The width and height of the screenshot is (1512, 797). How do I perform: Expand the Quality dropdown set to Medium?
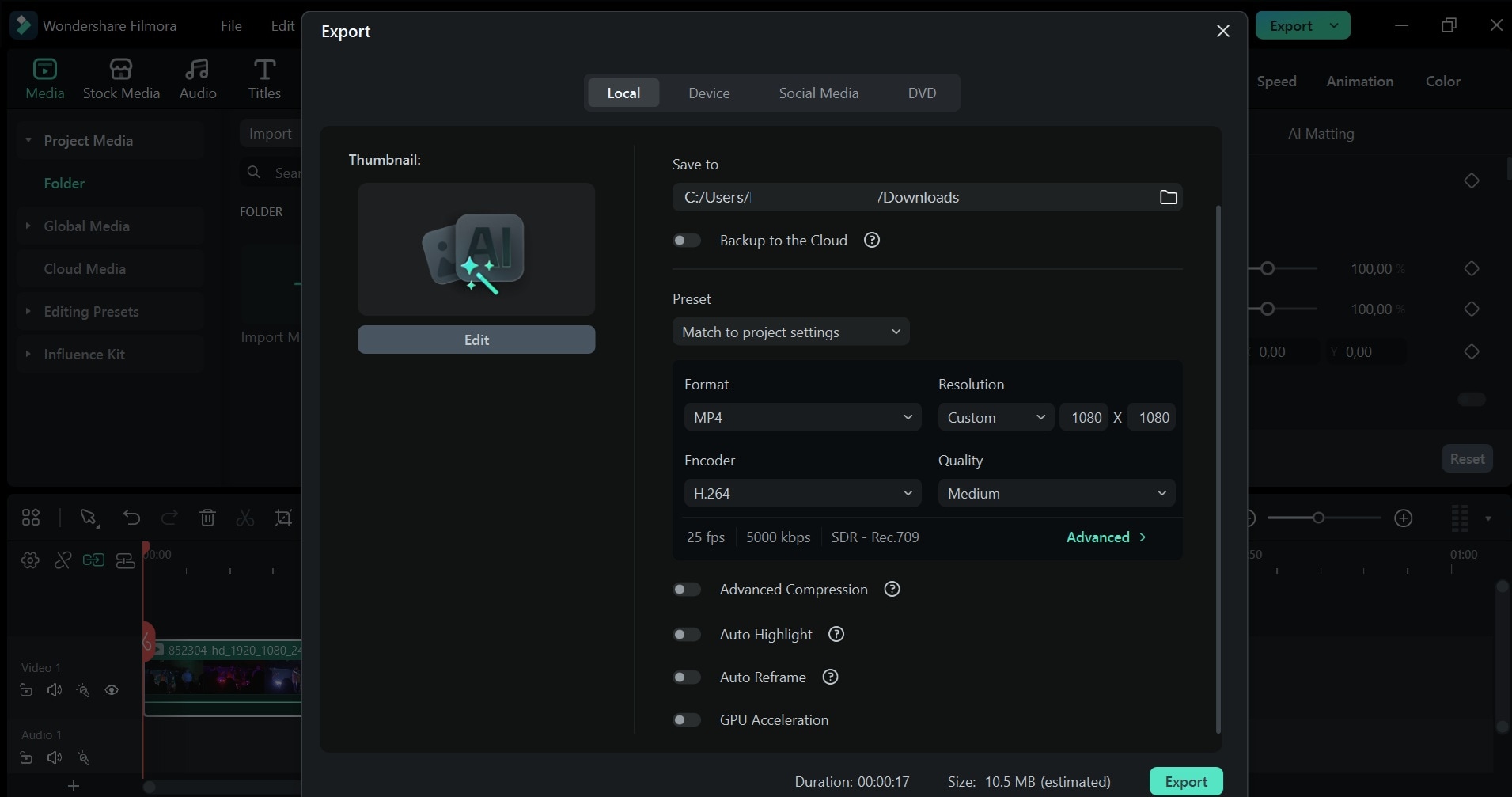coord(1055,493)
